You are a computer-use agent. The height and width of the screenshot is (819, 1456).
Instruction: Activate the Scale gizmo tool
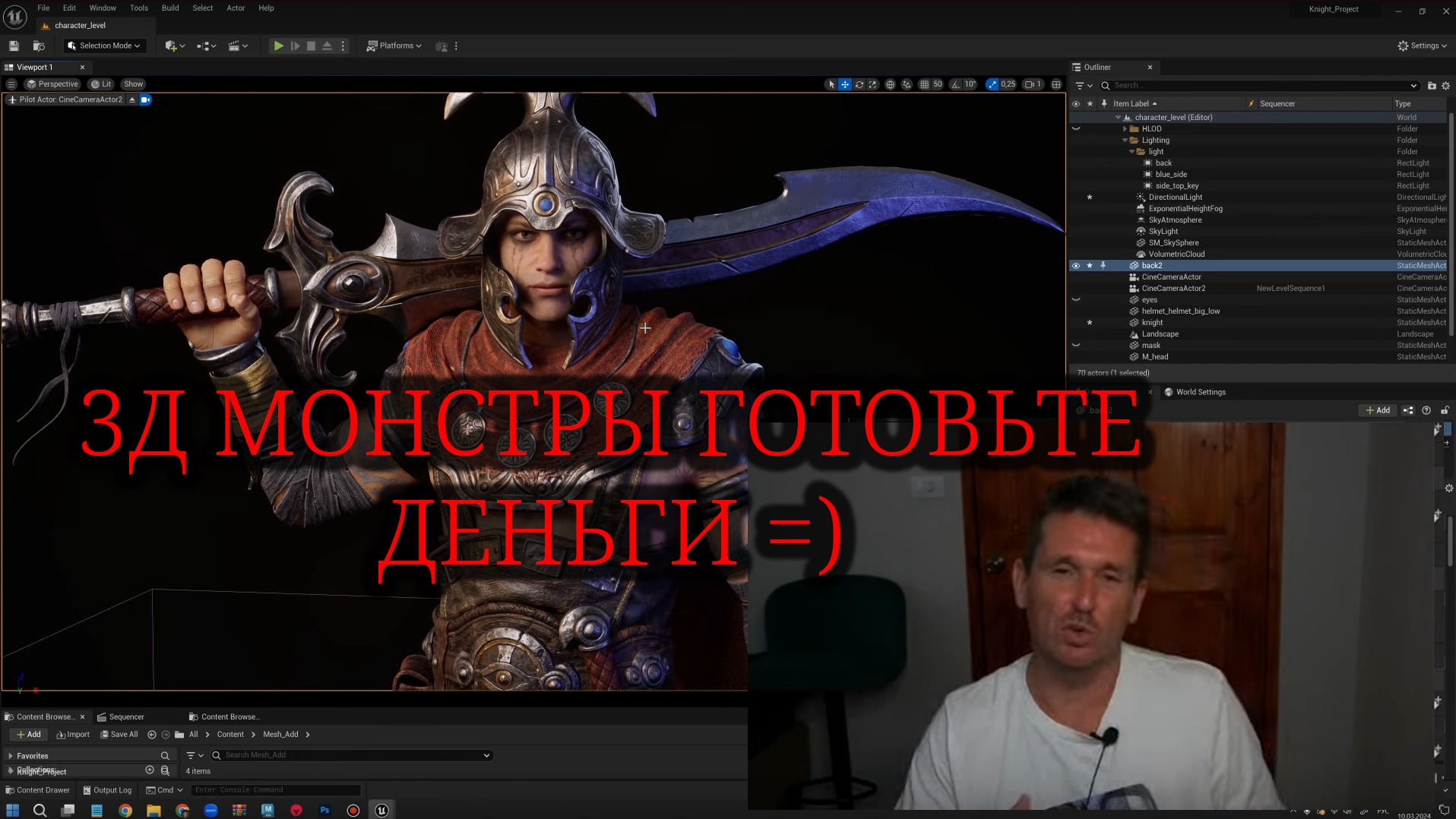point(873,84)
